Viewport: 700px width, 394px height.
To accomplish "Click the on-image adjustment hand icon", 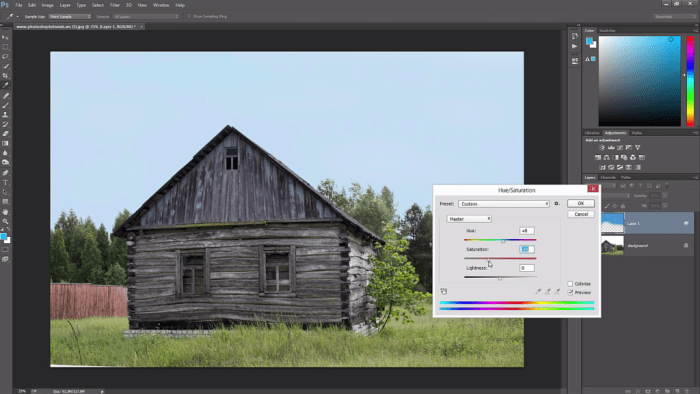I will [x=444, y=291].
